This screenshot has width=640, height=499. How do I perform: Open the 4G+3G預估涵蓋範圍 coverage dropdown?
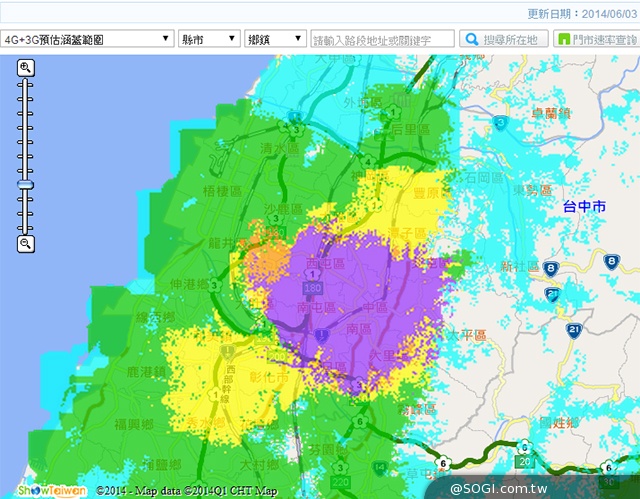[87, 39]
